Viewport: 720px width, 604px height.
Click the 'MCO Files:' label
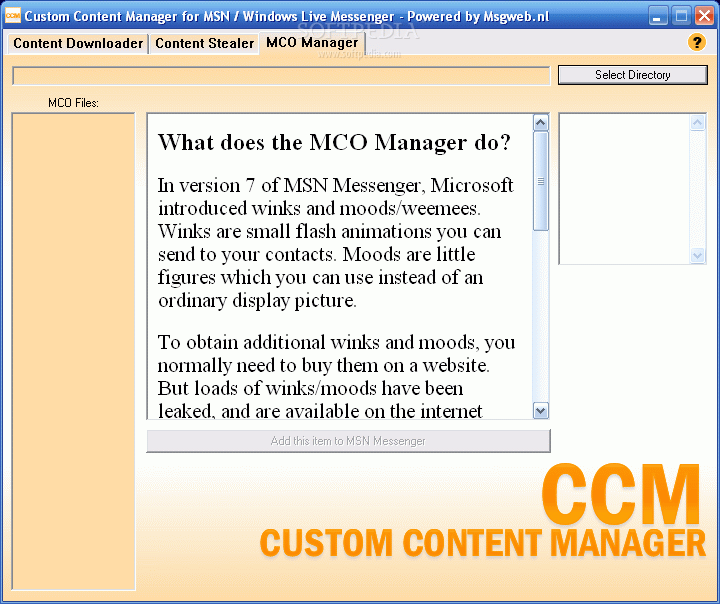pos(73,103)
